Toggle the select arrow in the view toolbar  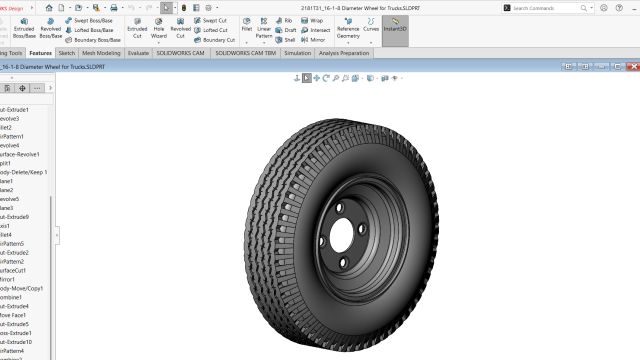[307, 78]
